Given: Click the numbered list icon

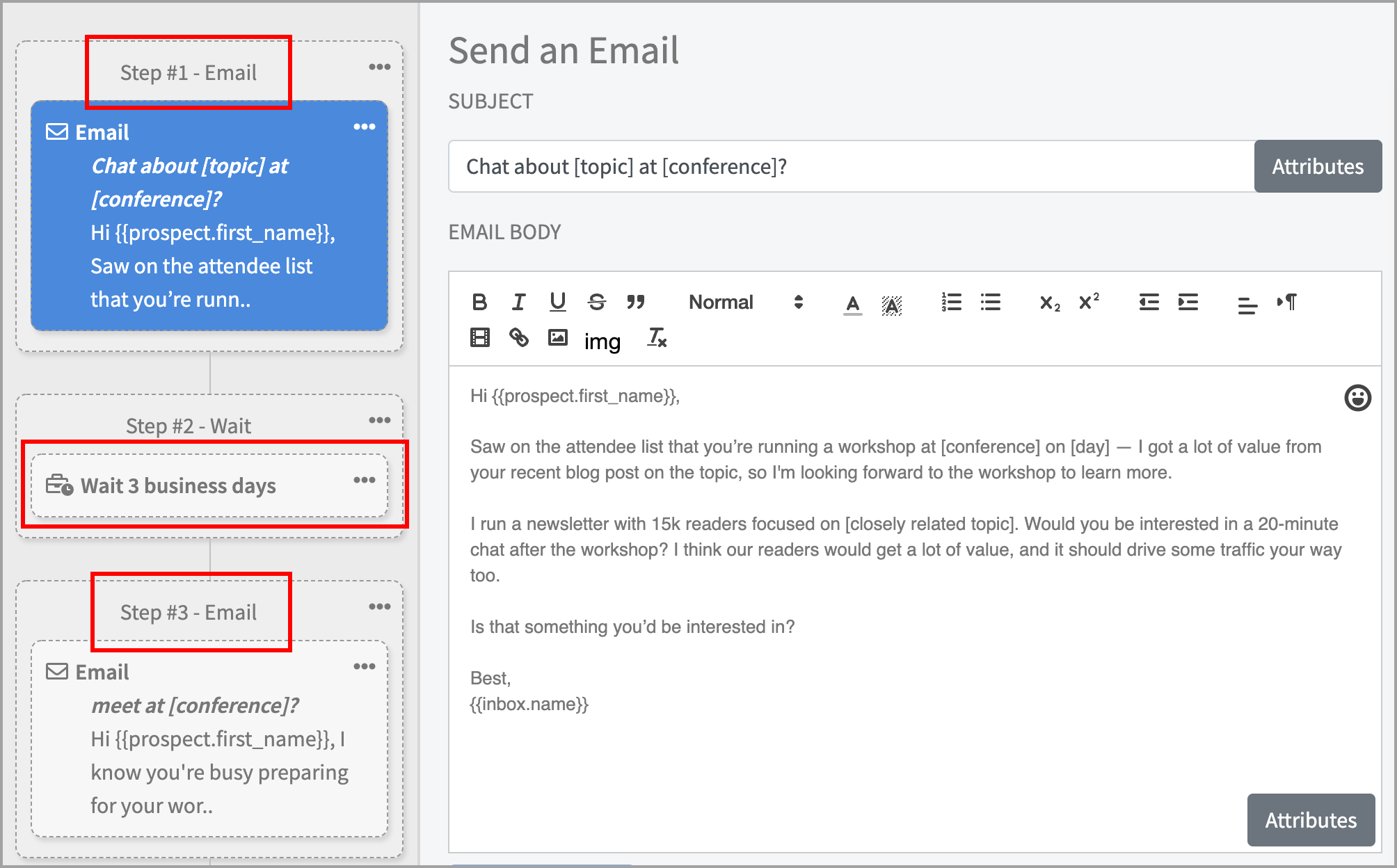Looking at the screenshot, I should [951, 302].
